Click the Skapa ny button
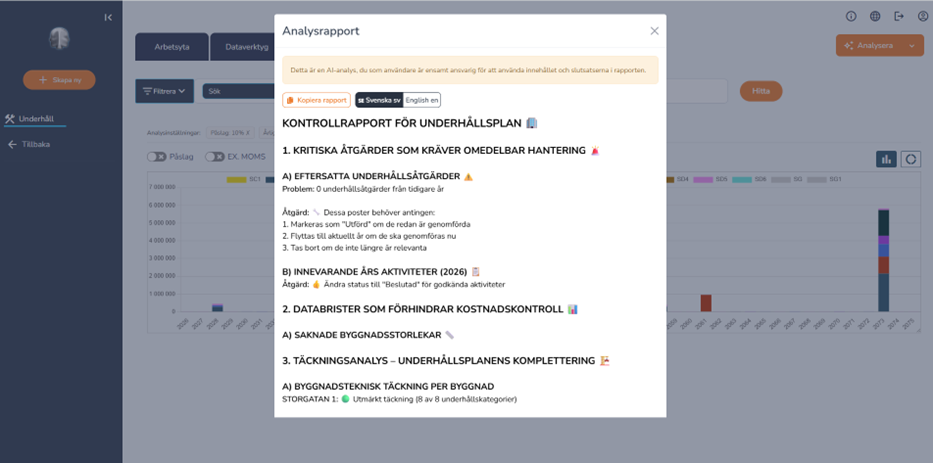933x463 pixels. pyautogui.click(x=59, y=80)
